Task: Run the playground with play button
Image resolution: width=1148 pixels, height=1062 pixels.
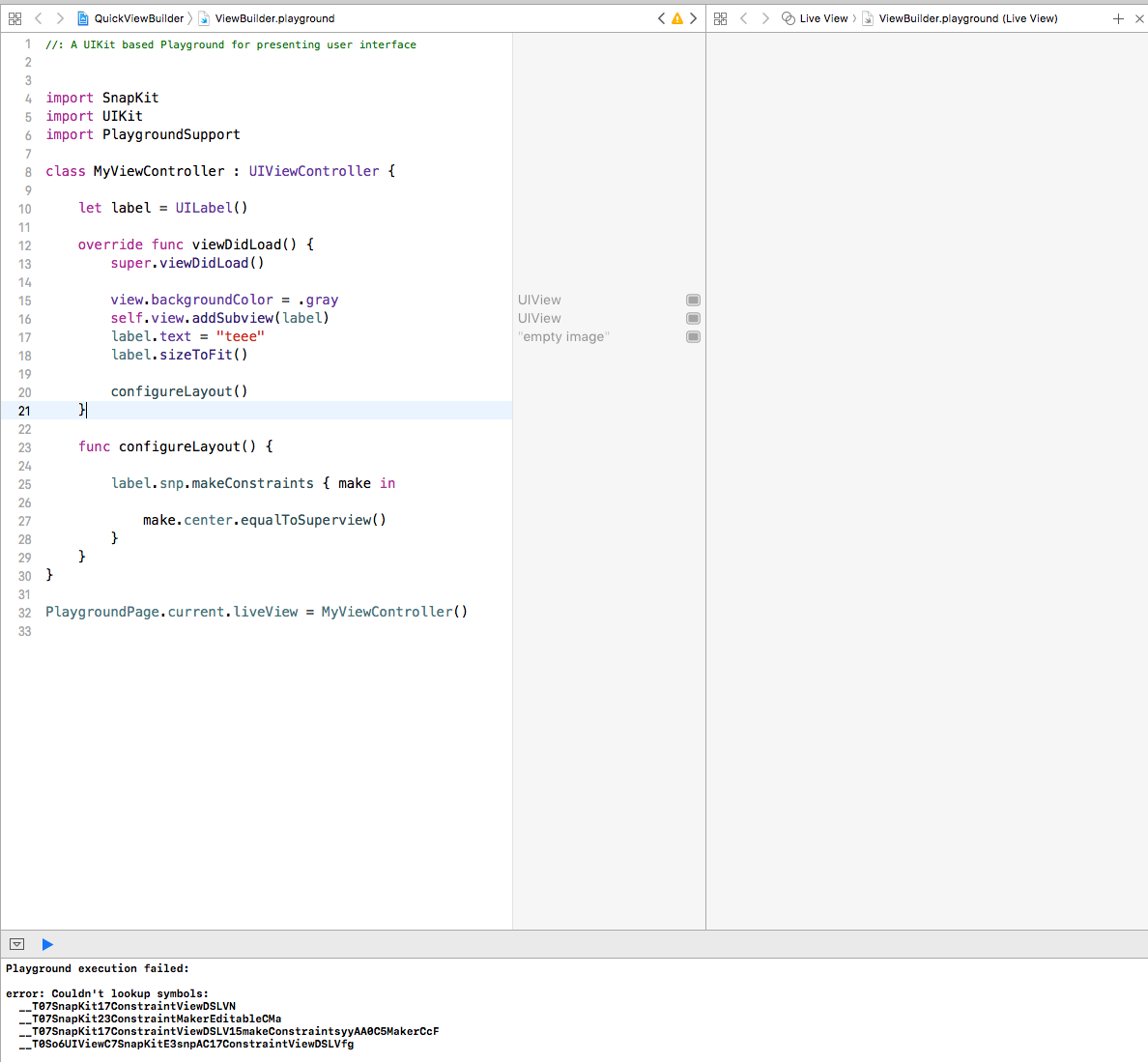Action: click(47, 944)
